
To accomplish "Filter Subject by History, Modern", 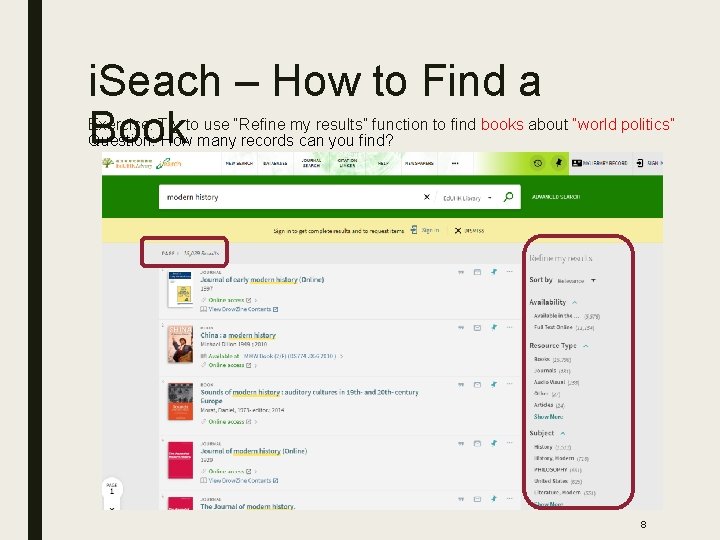I will coord(561,458).
